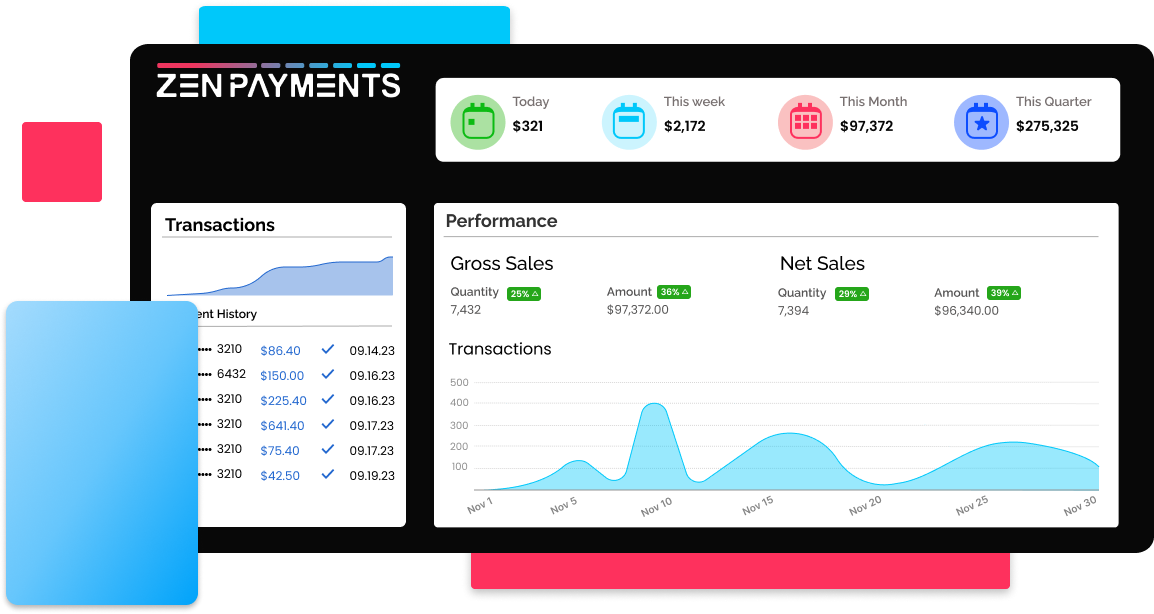Click the checkmark beside $42.50
The image size is (1154, 614).
(328, 475)
